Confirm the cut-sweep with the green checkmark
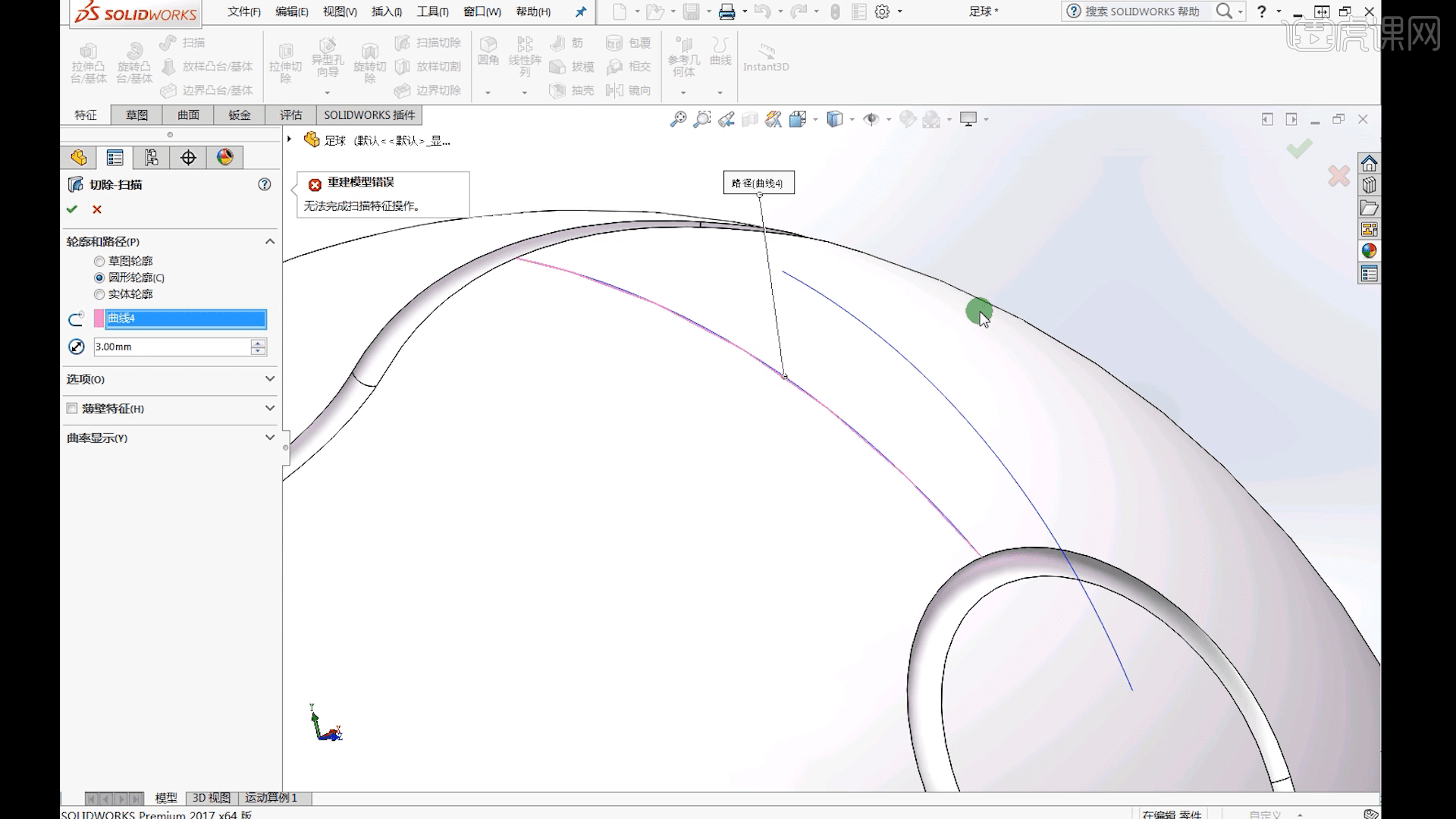Screen dimensions: 1456x819 (72, 209)
